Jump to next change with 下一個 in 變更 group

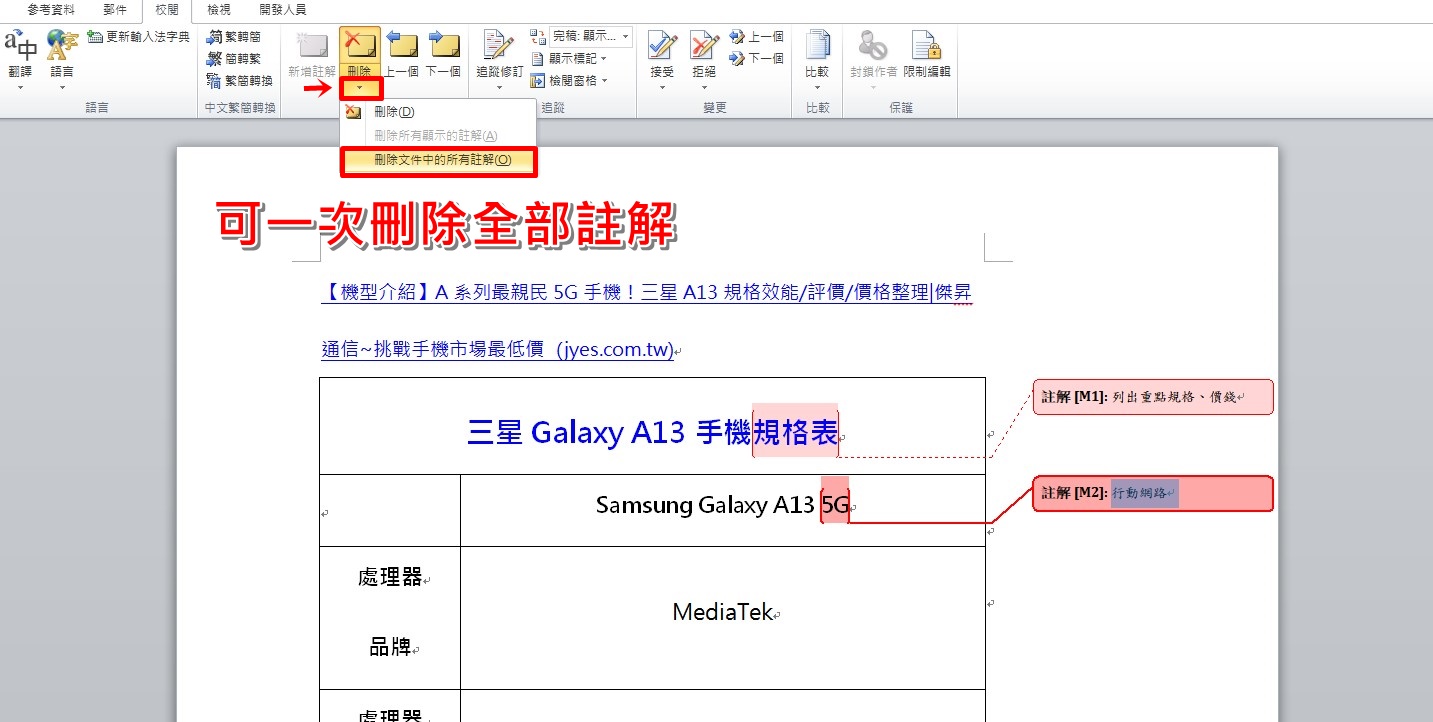pos(757,58)
